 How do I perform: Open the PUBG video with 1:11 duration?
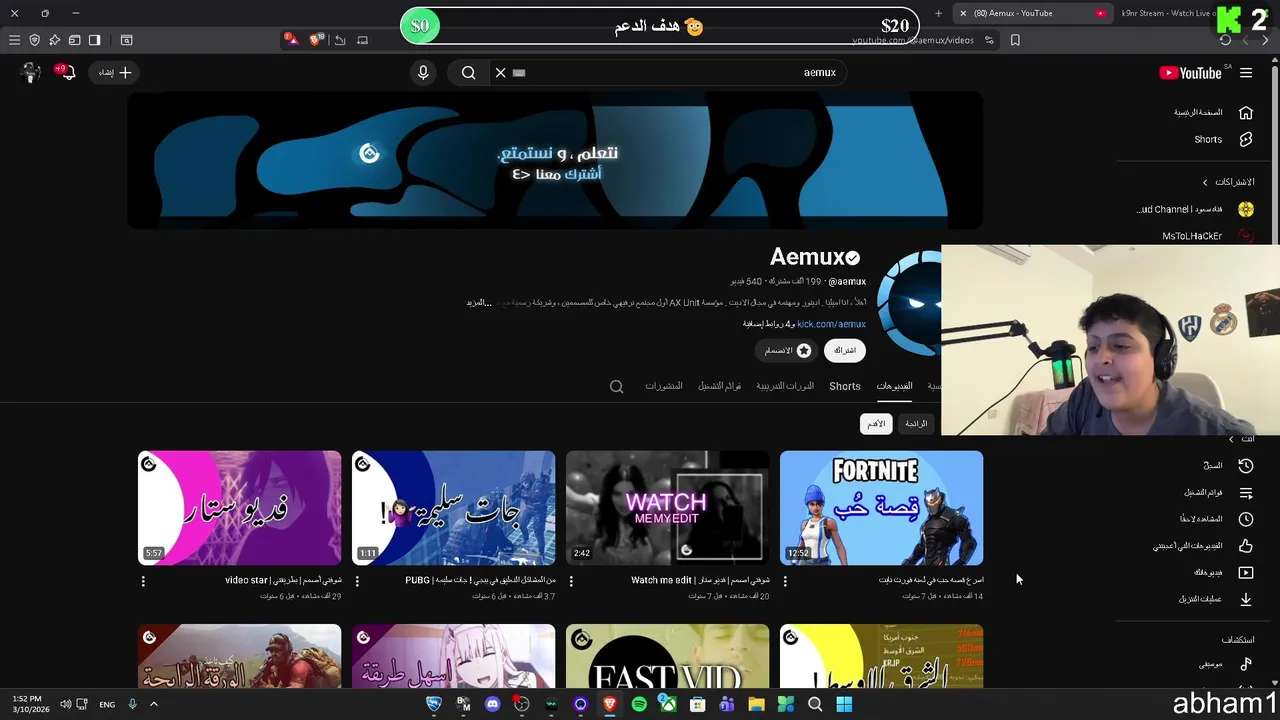coord(453,508)
